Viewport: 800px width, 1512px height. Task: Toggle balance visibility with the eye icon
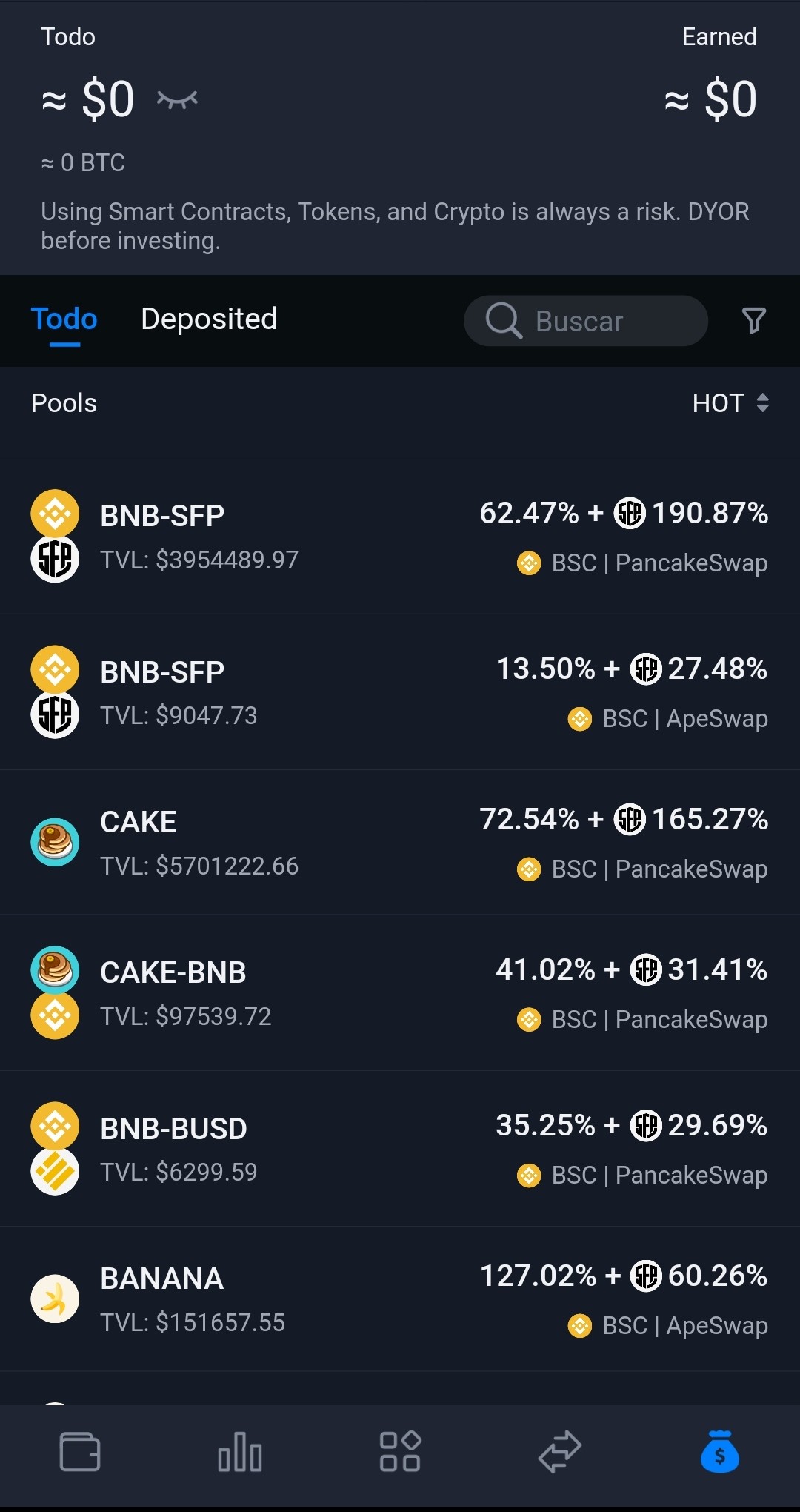[177, 99]
